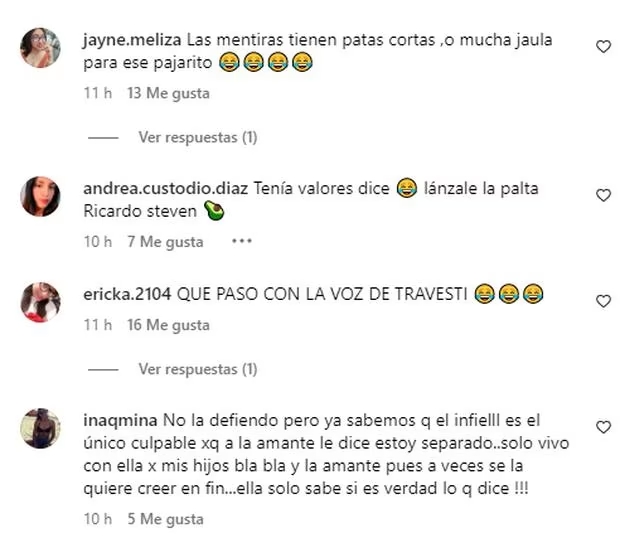The height and width of the screenshot is (557, 620).
Task: Open andrea.custodio.diaz's profile picture
Action: coord(40,196)
